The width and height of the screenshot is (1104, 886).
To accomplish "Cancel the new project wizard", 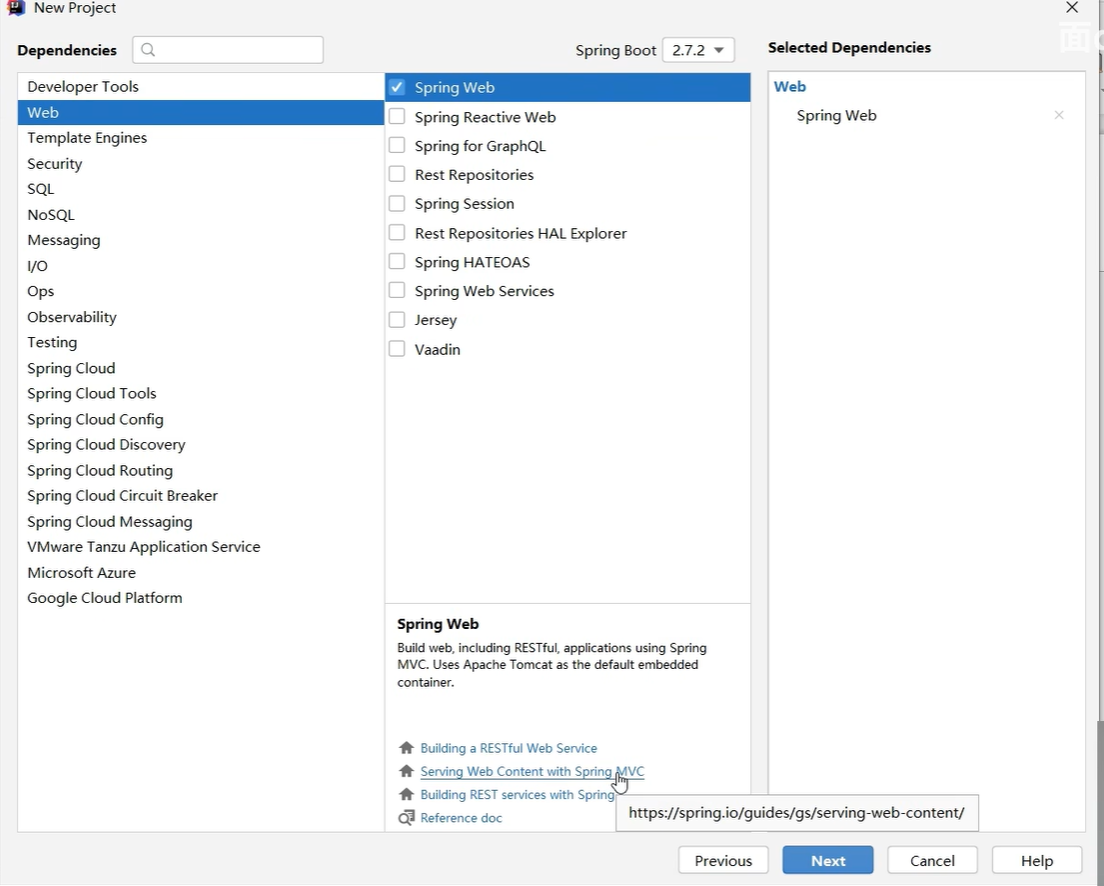I will pos(932,861).
